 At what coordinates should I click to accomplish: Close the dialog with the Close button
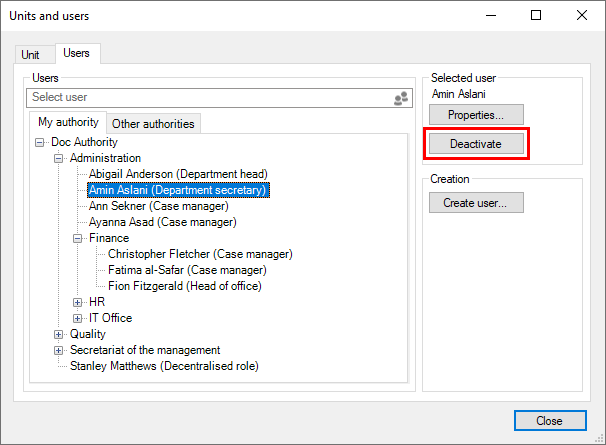pyautogui.click(x=550, y=421)
